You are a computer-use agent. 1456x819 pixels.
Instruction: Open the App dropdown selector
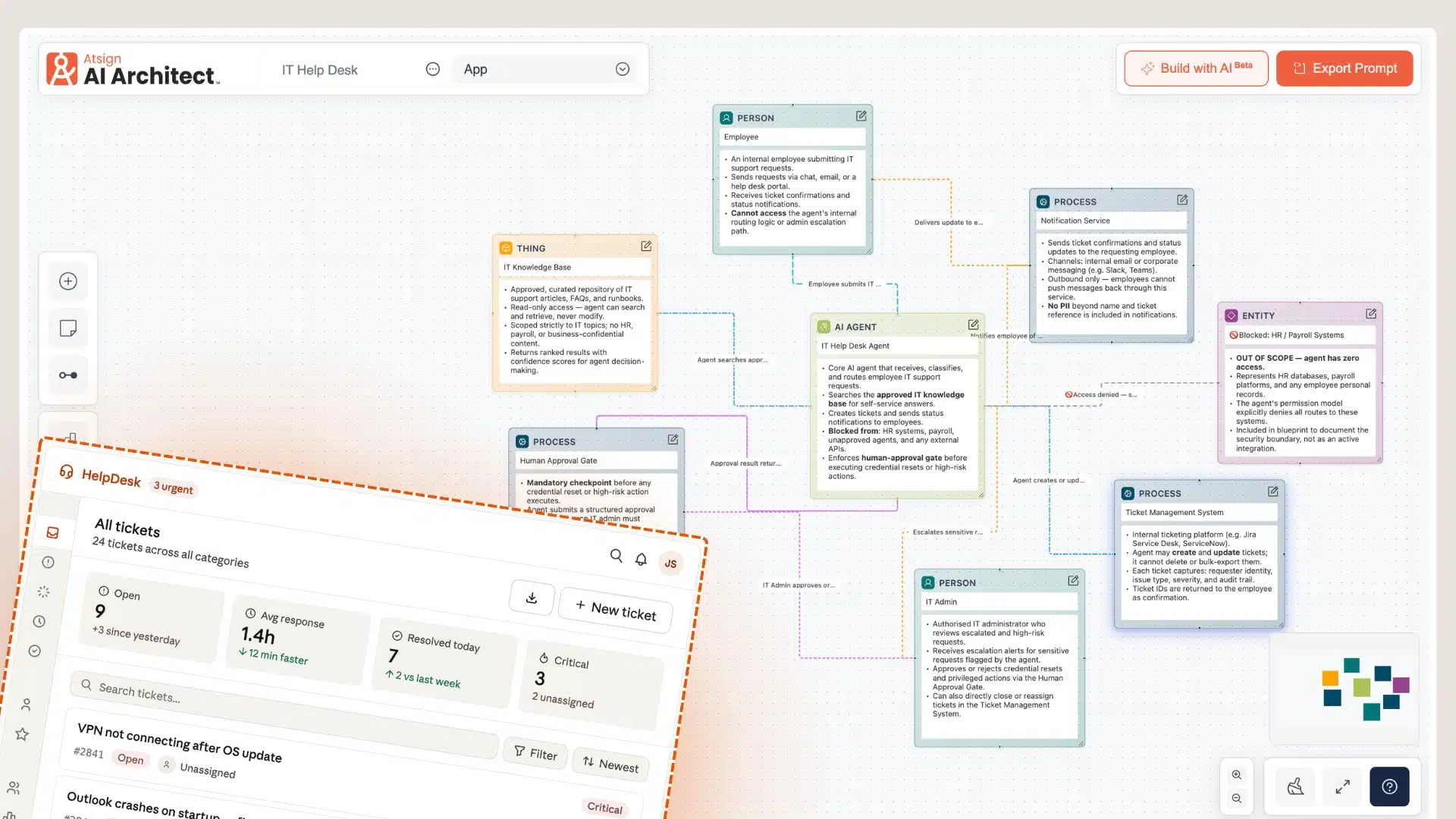pos(546,69)
